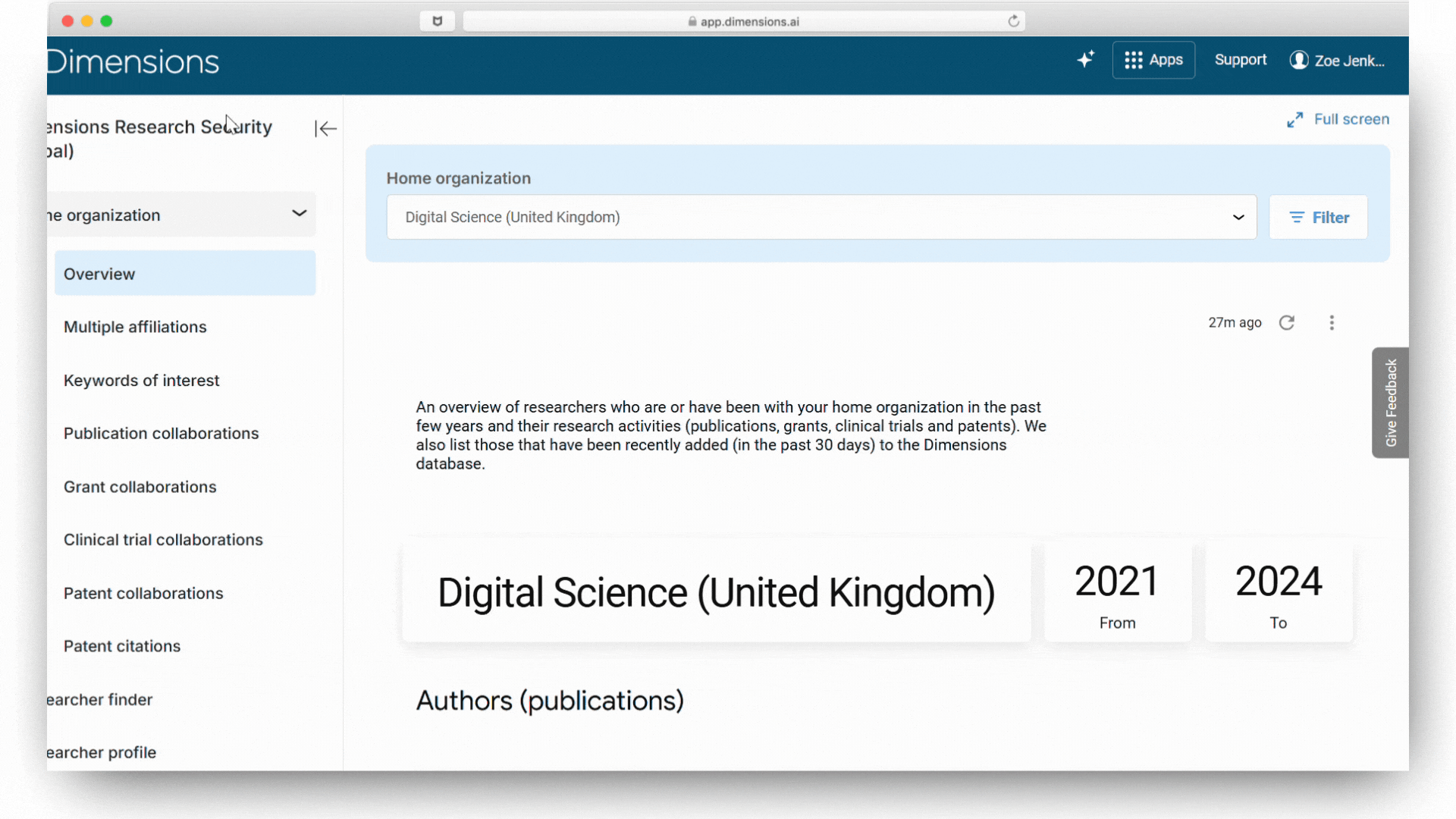The width and height of the screenshot is (1456, 819).
Task: Select Multiple affiliations in sidebar
Action: pyautogui.click(x=135, y=327)
